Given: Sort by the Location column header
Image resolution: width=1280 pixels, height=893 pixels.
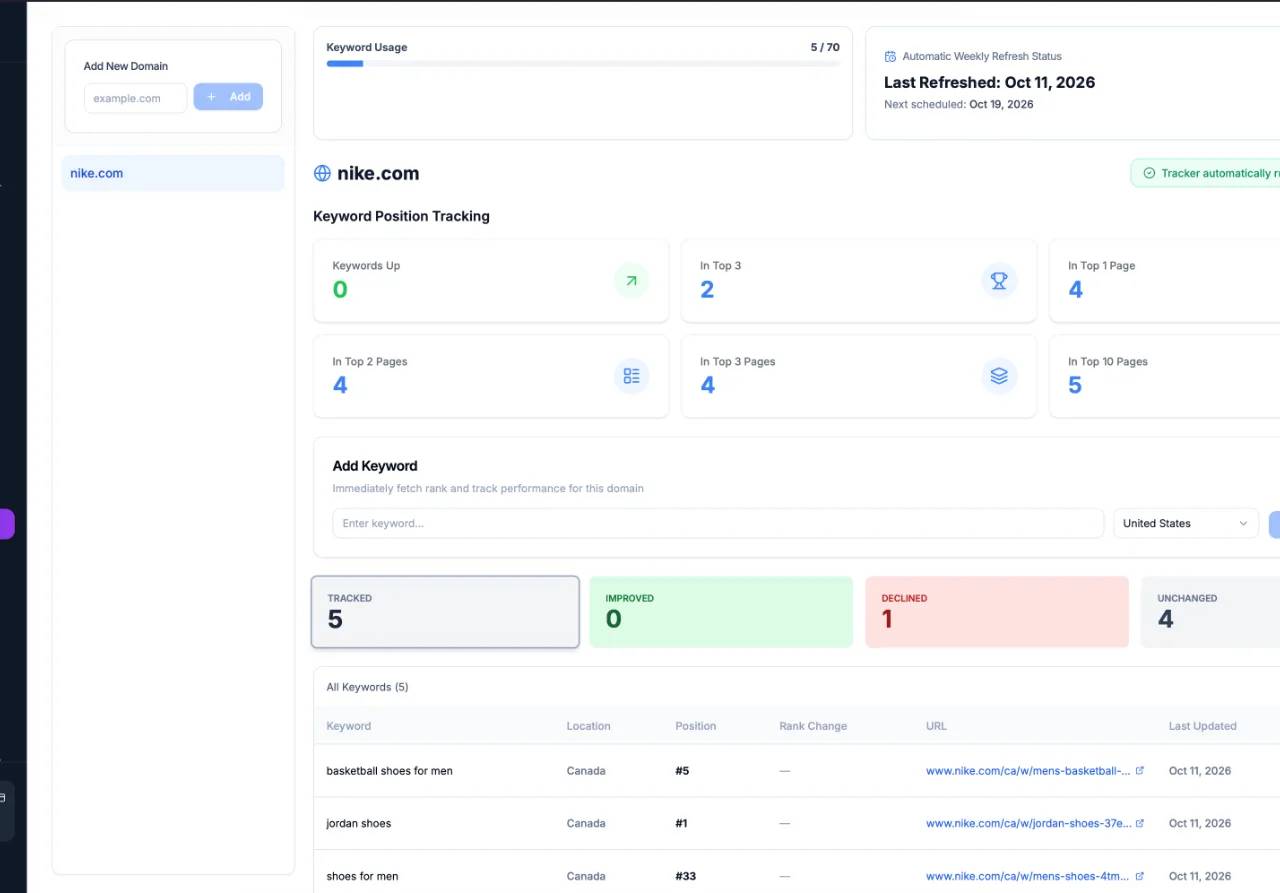Looking at the screenshot, I should [x=588, y=726].
